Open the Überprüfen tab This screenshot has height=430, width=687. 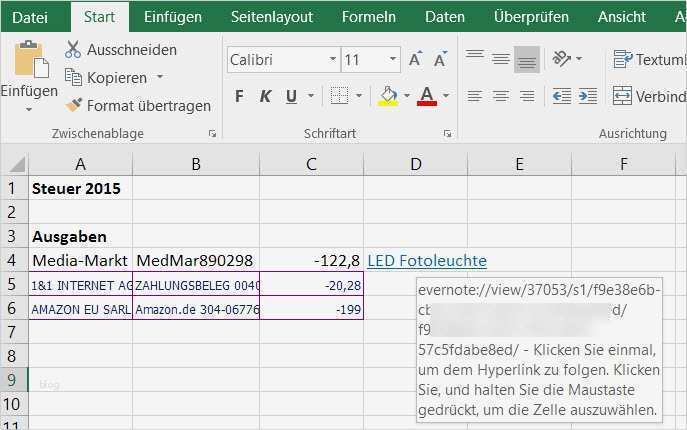point(531,17)
